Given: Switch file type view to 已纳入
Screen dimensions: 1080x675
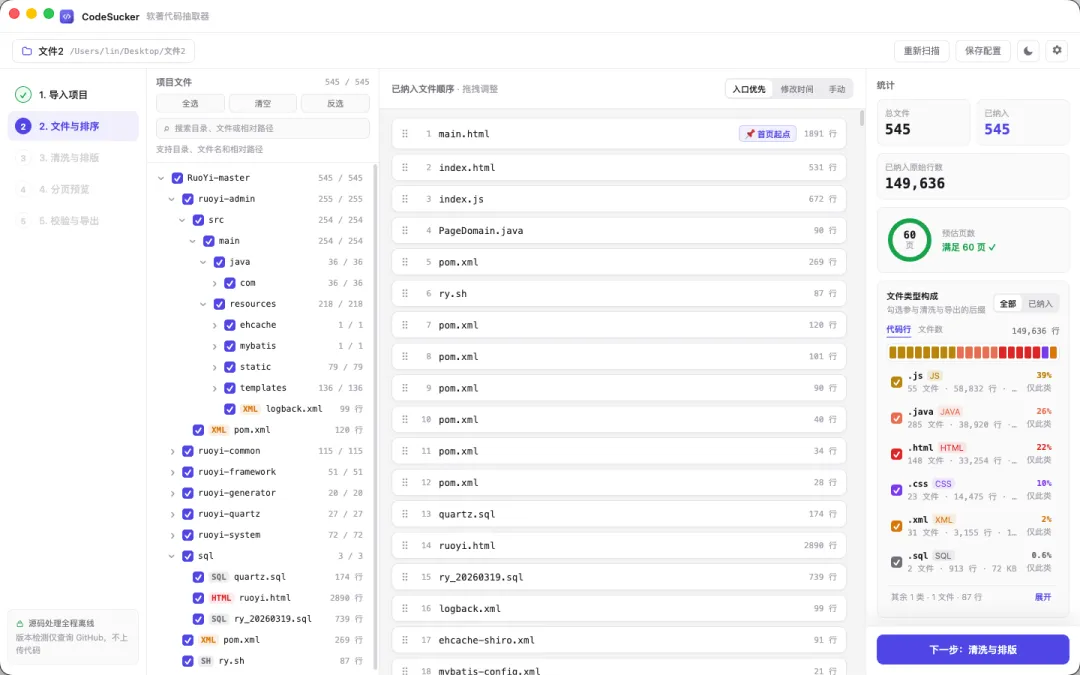Looking at the screenshot, I should [x=1040, y=304].
